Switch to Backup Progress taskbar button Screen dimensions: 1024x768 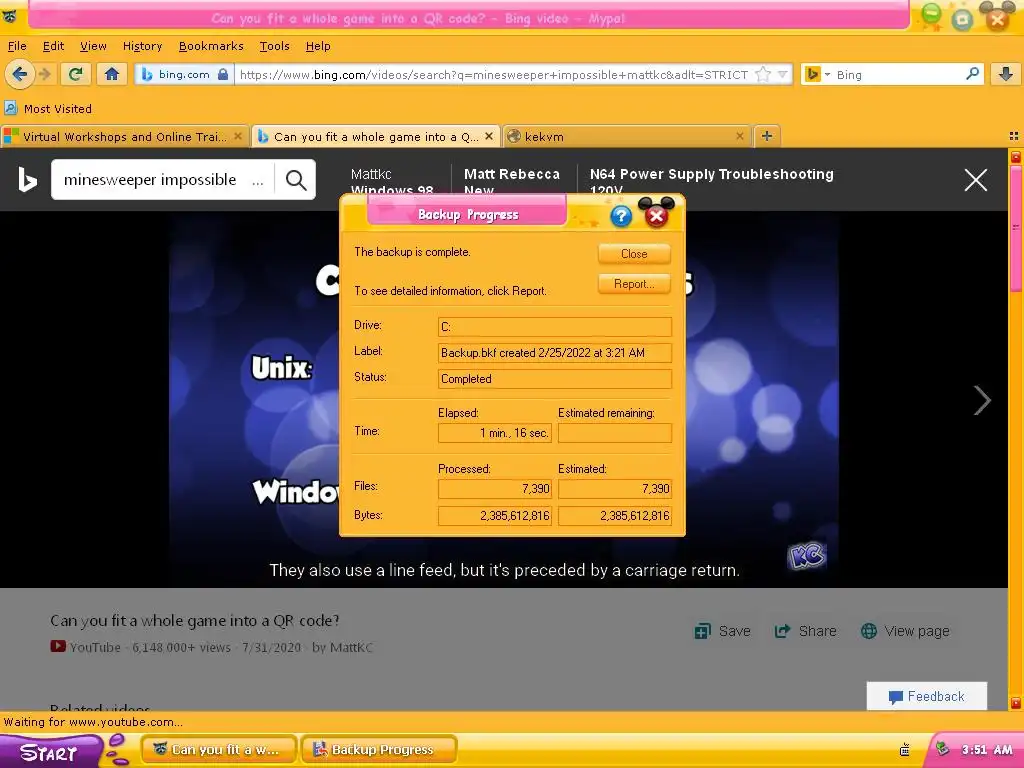(379, 750)
